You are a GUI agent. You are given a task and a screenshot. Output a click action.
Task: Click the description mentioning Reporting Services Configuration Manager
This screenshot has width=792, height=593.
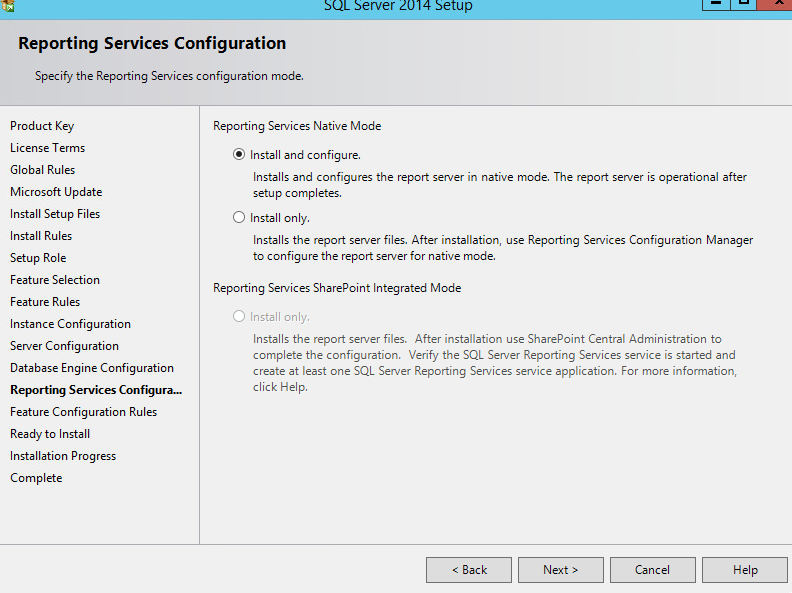503,248
